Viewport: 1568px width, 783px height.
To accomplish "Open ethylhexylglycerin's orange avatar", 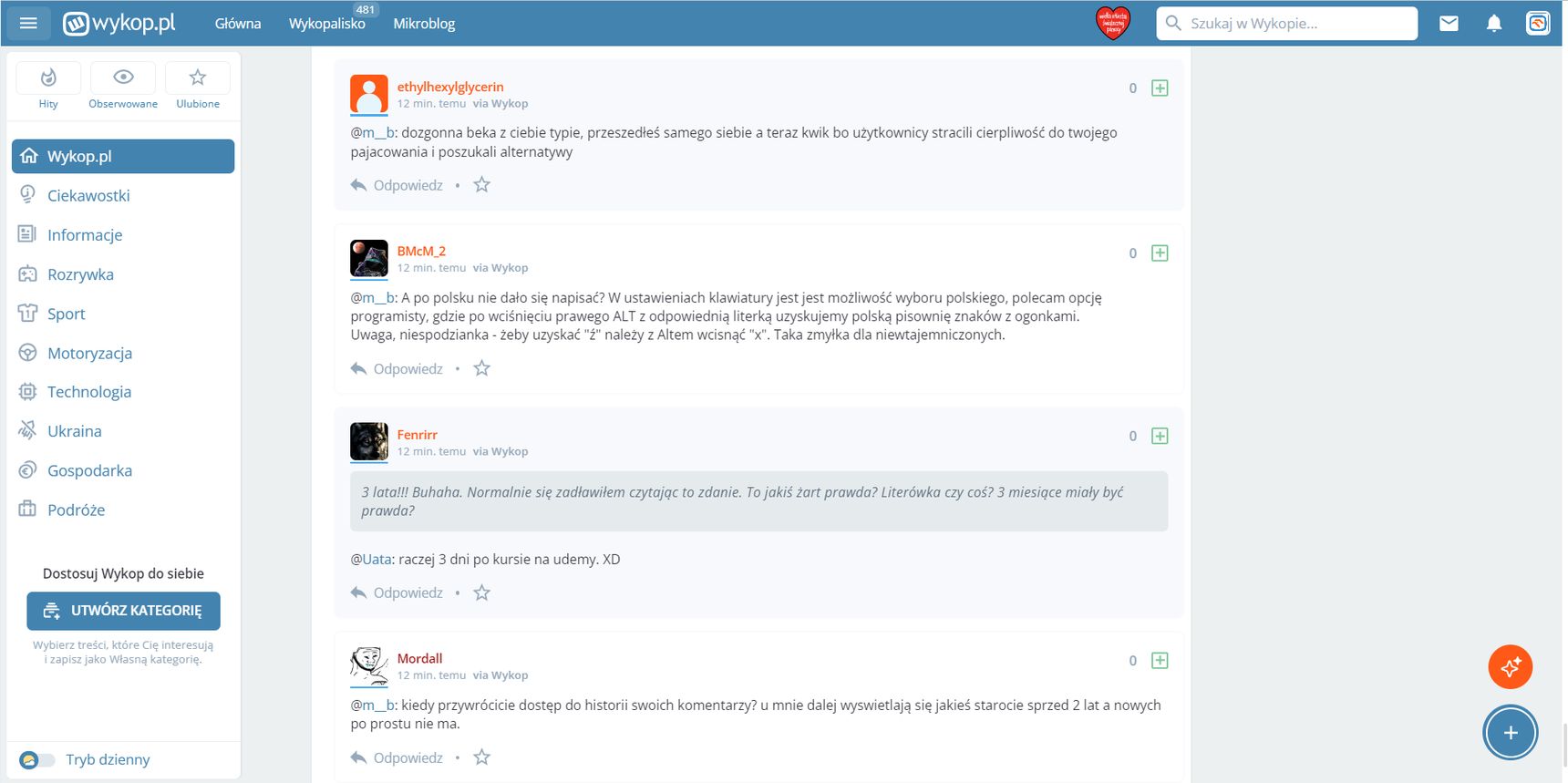I will click(369, 94).
